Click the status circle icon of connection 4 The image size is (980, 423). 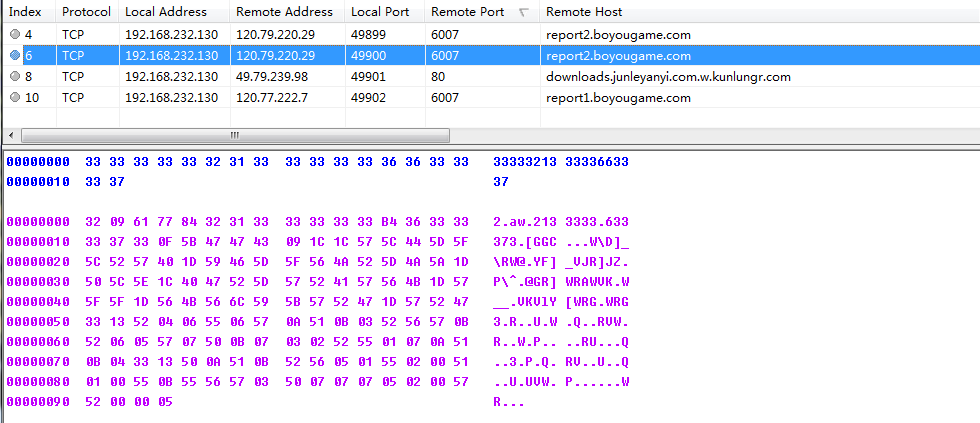[15, 35]
